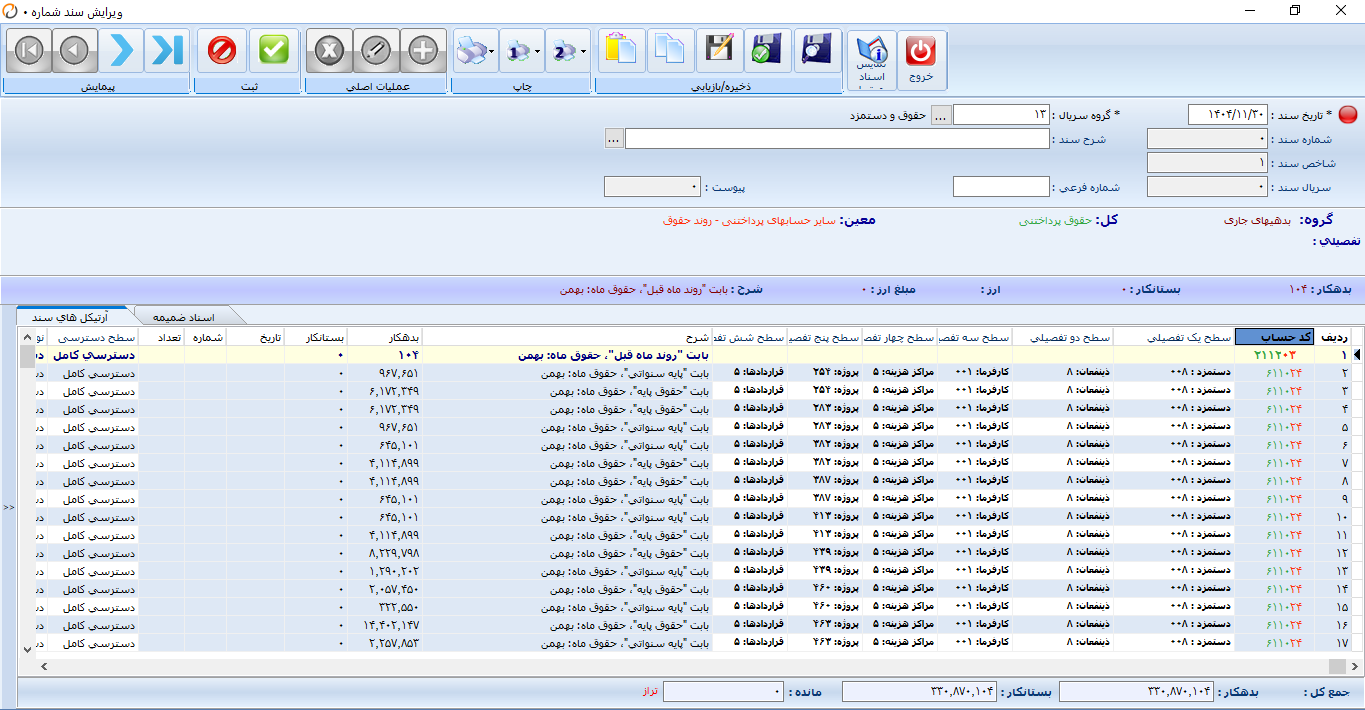Click the floppy disk with magnifier icon
Image resolution: width=1365 pixels, height=710 pixels.
tap(817, 50)
